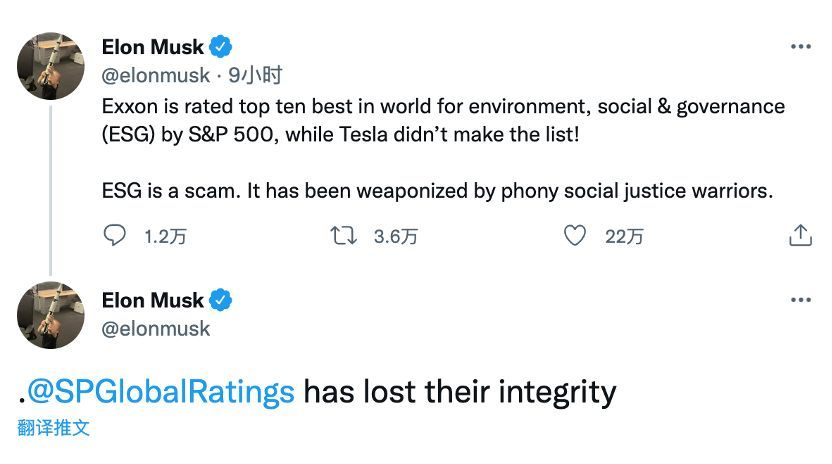Screen dimensions: 832x464
Task: Click verified badge beside first Elon Musk name
Action: 220,47
